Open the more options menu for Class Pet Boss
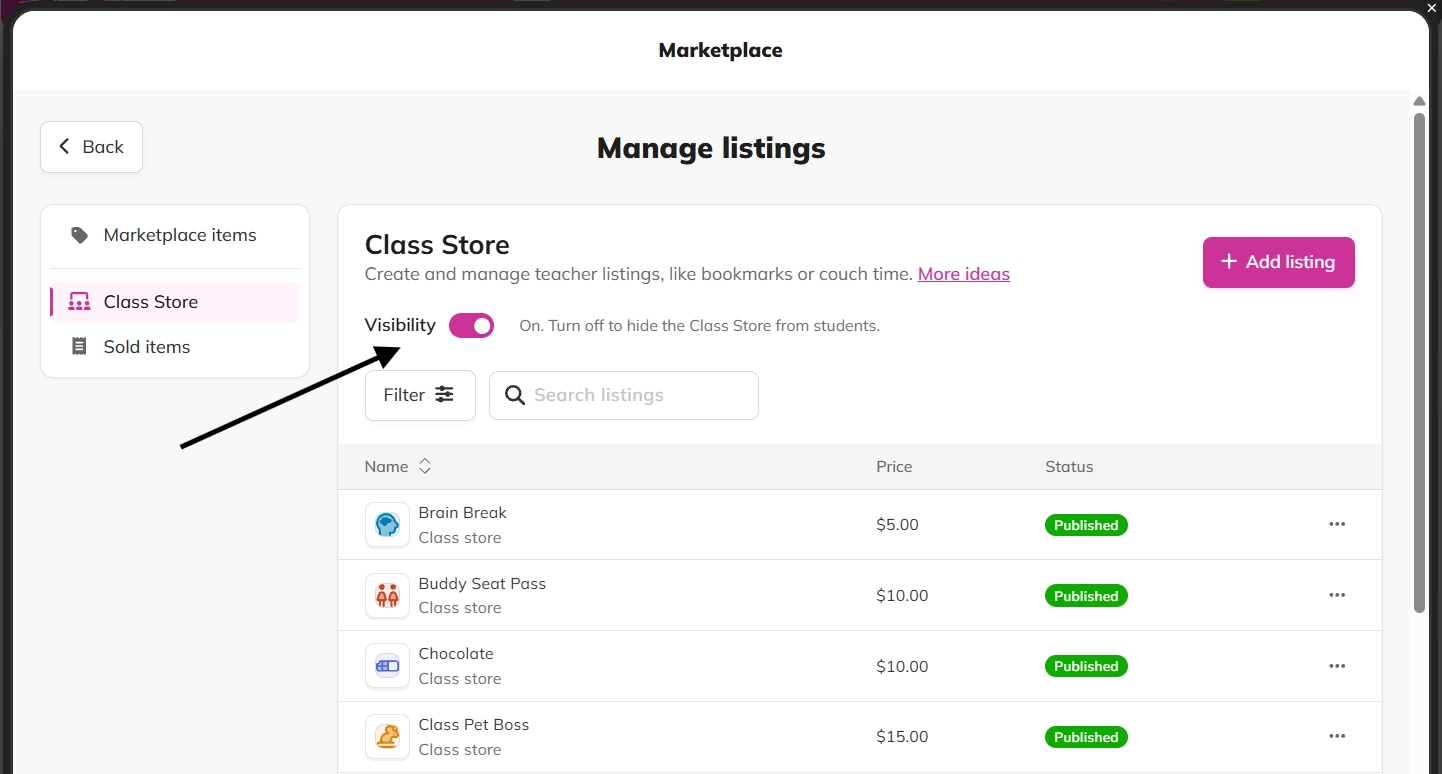 tap(1337, 737)
